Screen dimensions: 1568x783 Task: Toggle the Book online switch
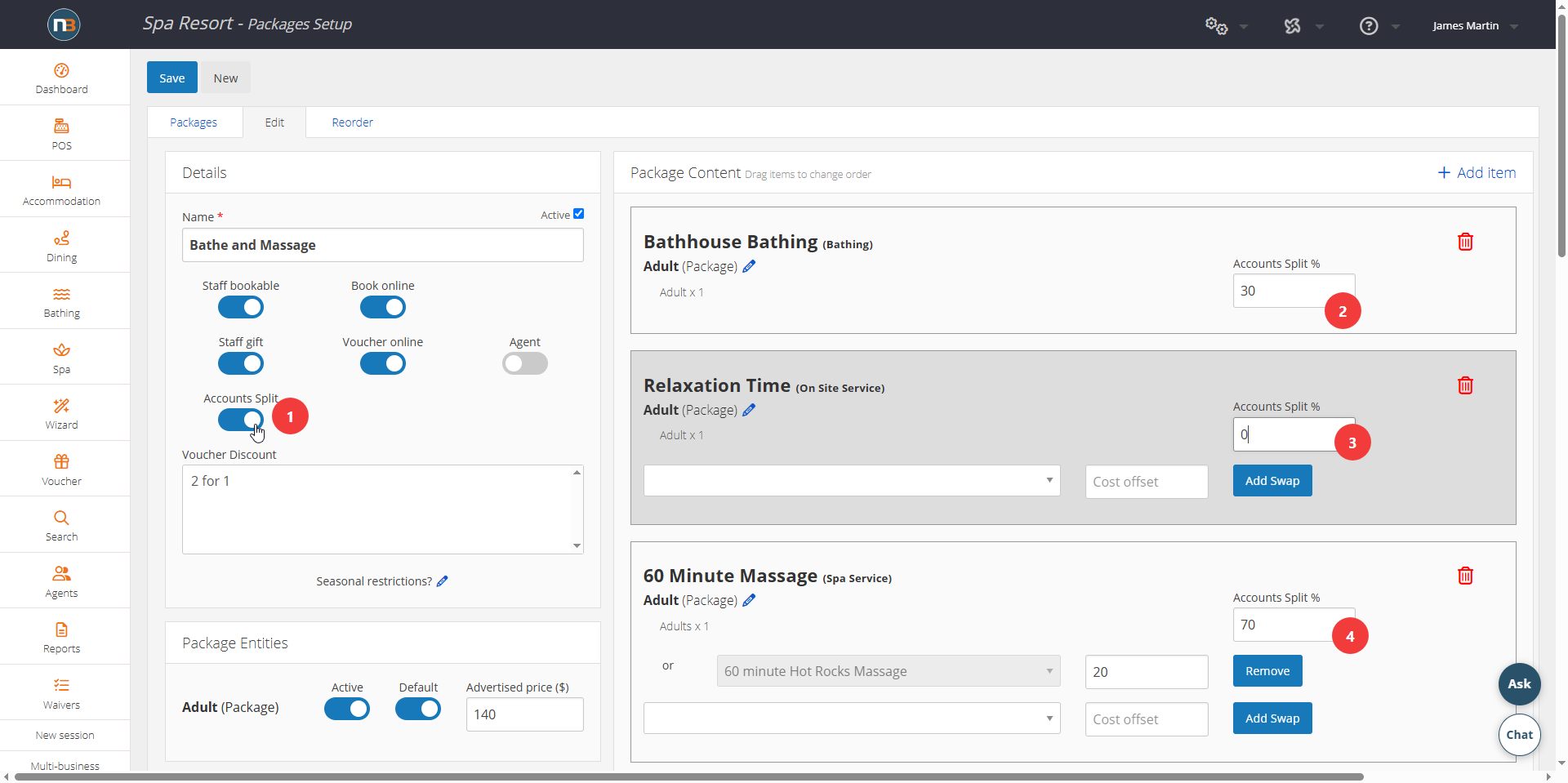pos(383,308)
